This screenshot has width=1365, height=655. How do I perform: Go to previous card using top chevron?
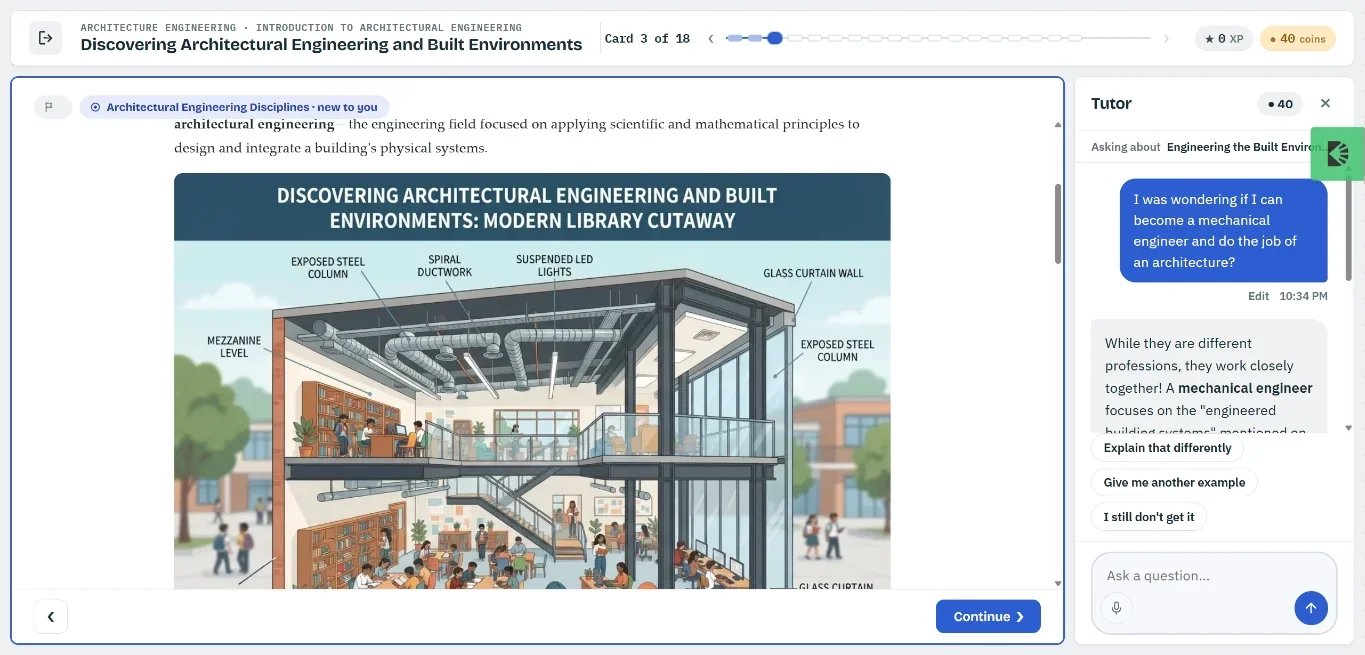(711, 39)
